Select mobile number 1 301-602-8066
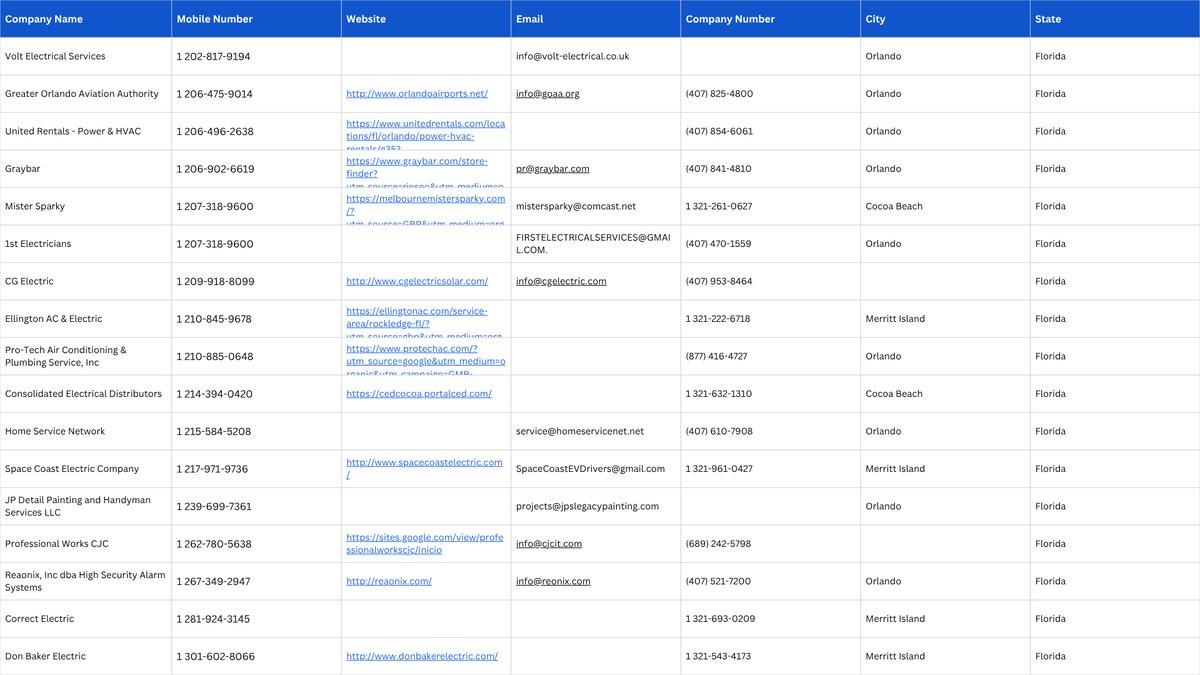This screenshot has width=1200, height=675. click(256, 656)
